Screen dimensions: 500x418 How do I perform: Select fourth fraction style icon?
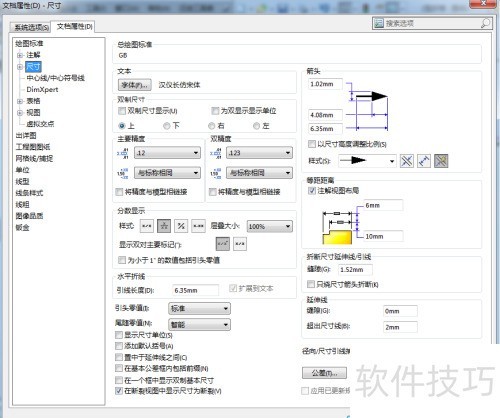click(x=199, y=226)
